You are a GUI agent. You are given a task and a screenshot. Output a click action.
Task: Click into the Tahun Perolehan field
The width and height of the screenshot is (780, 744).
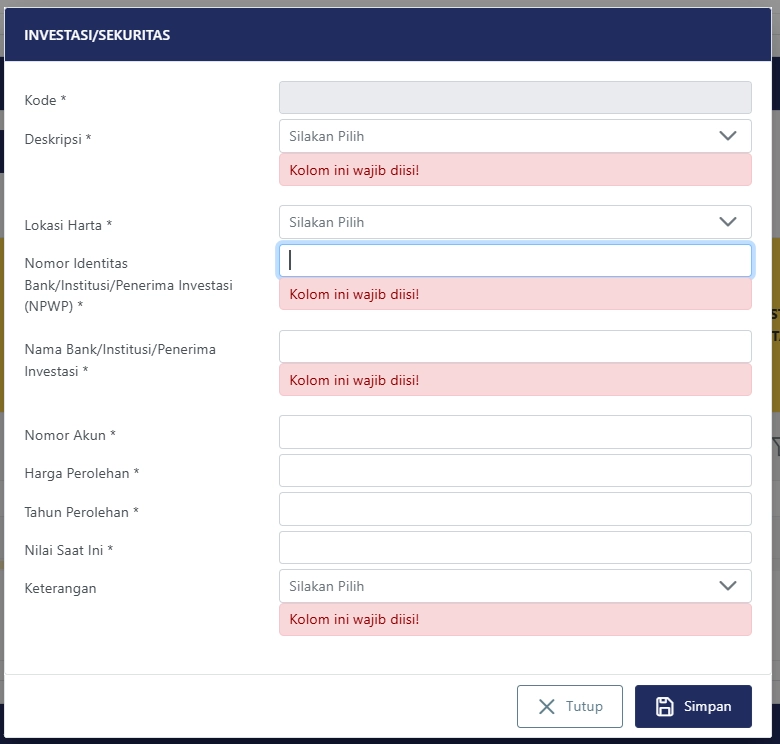pos(515,509)
